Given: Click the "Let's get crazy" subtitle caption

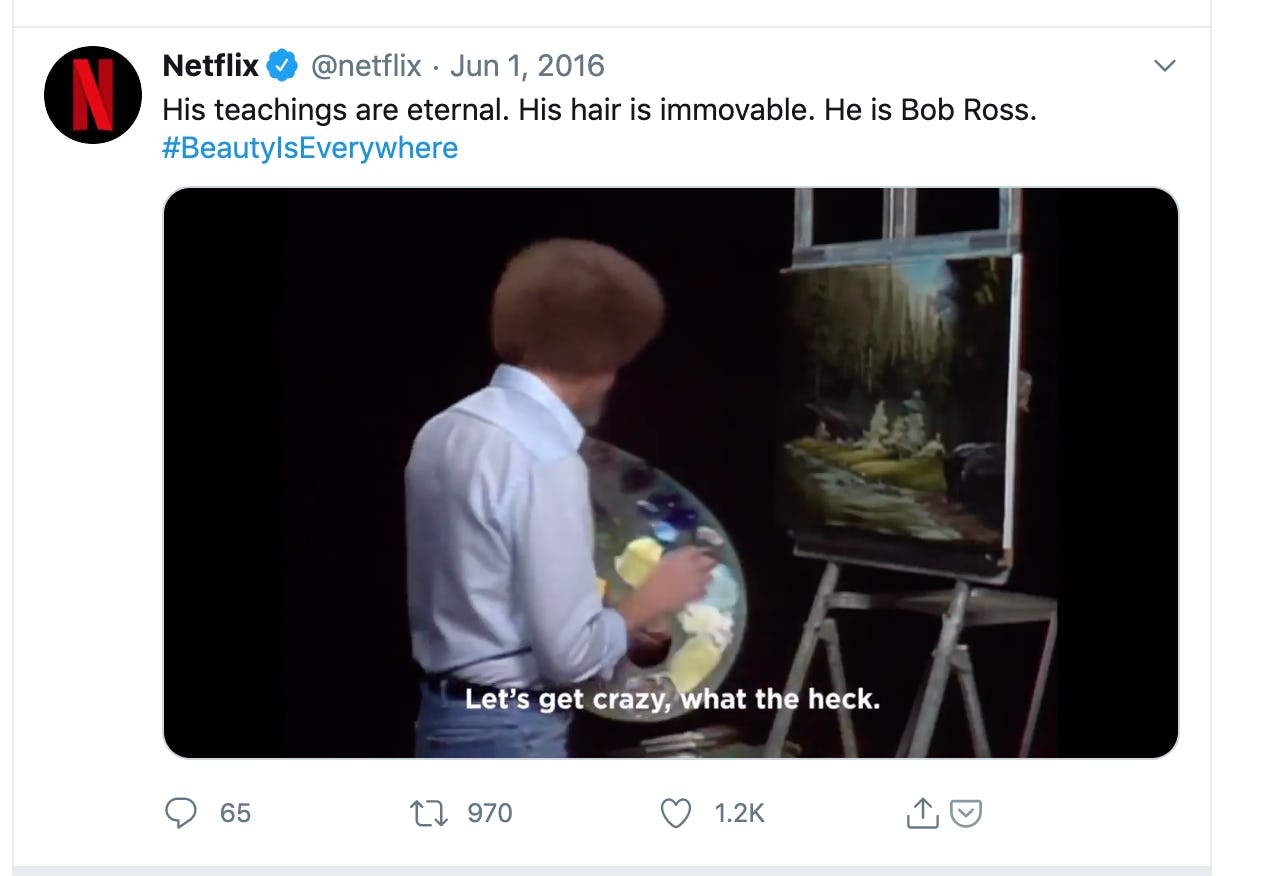Looking at the screenshot, I should pos(672,698).
